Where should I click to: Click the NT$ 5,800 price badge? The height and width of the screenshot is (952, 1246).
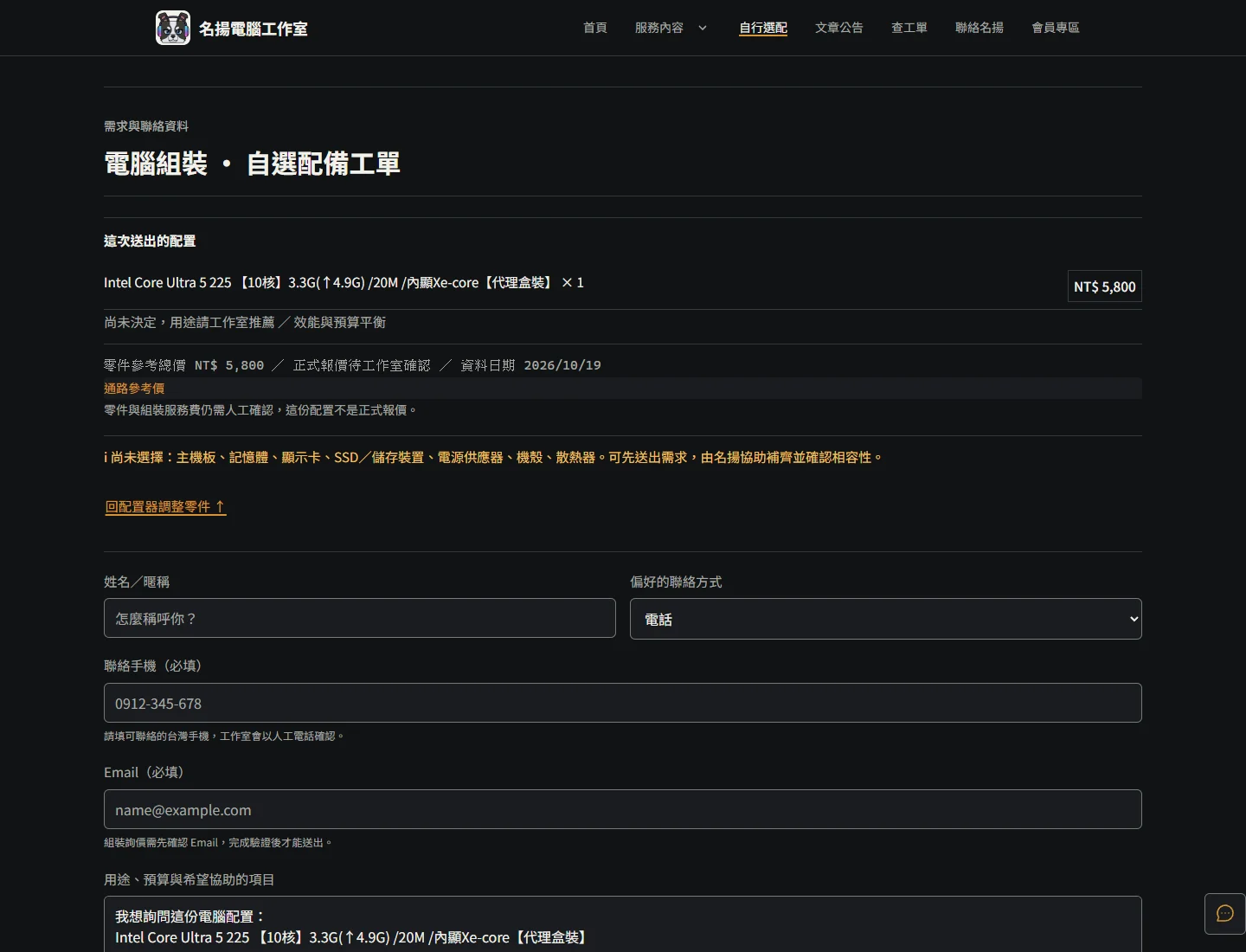1104,286
